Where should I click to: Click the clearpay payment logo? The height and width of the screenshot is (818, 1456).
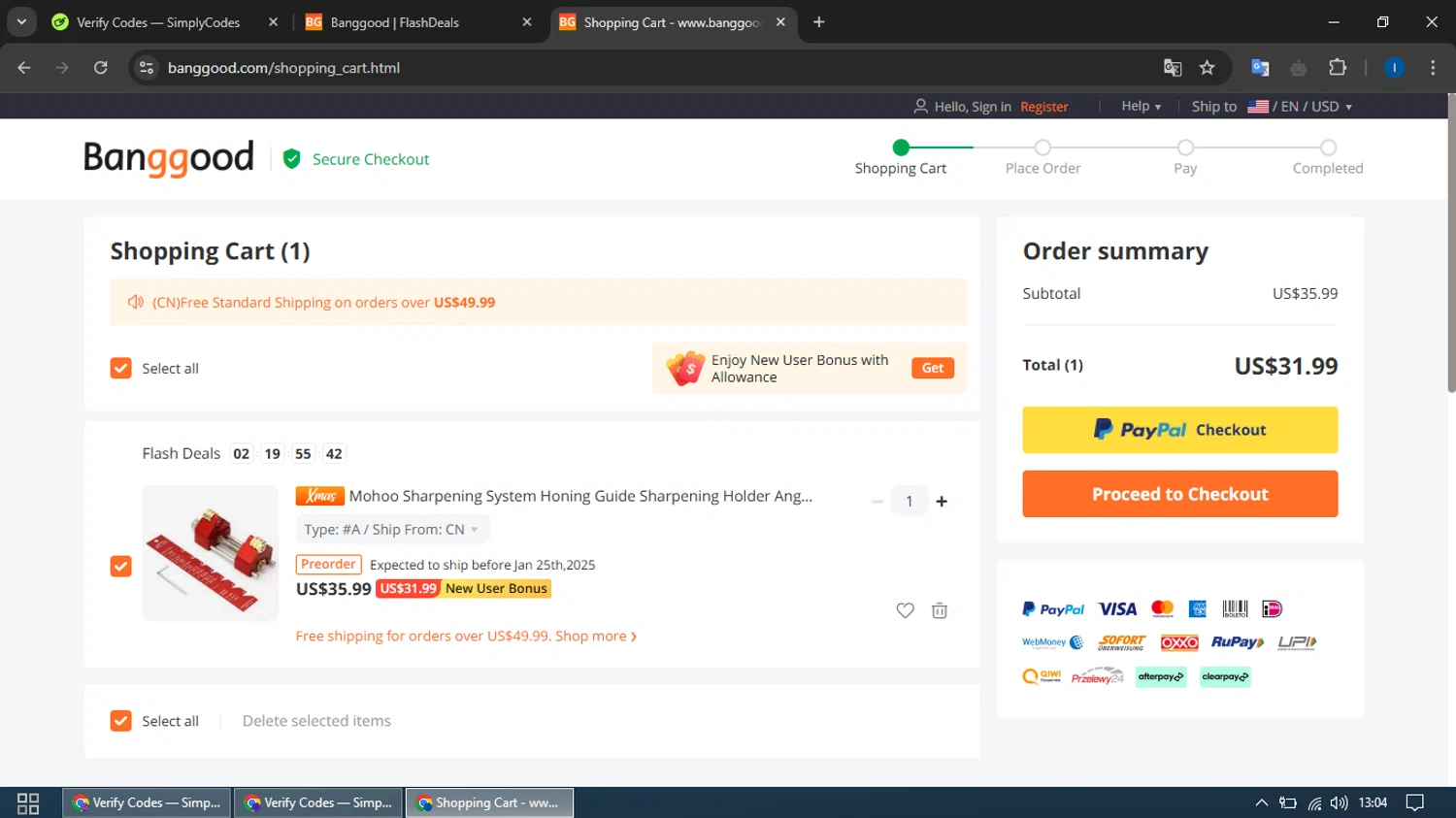point(1225,676)
